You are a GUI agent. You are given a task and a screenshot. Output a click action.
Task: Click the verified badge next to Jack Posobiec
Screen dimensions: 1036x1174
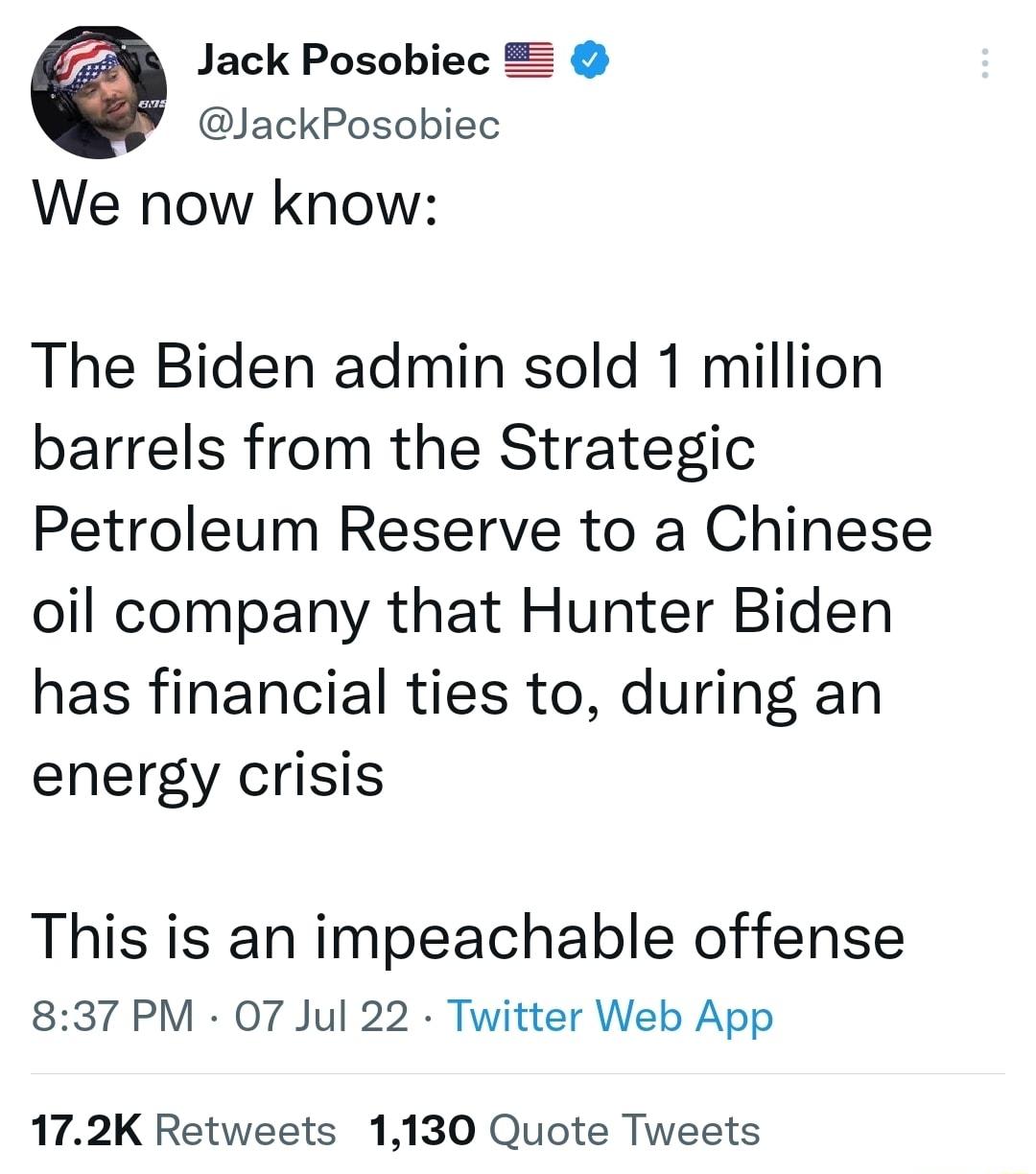click(591, 59)
